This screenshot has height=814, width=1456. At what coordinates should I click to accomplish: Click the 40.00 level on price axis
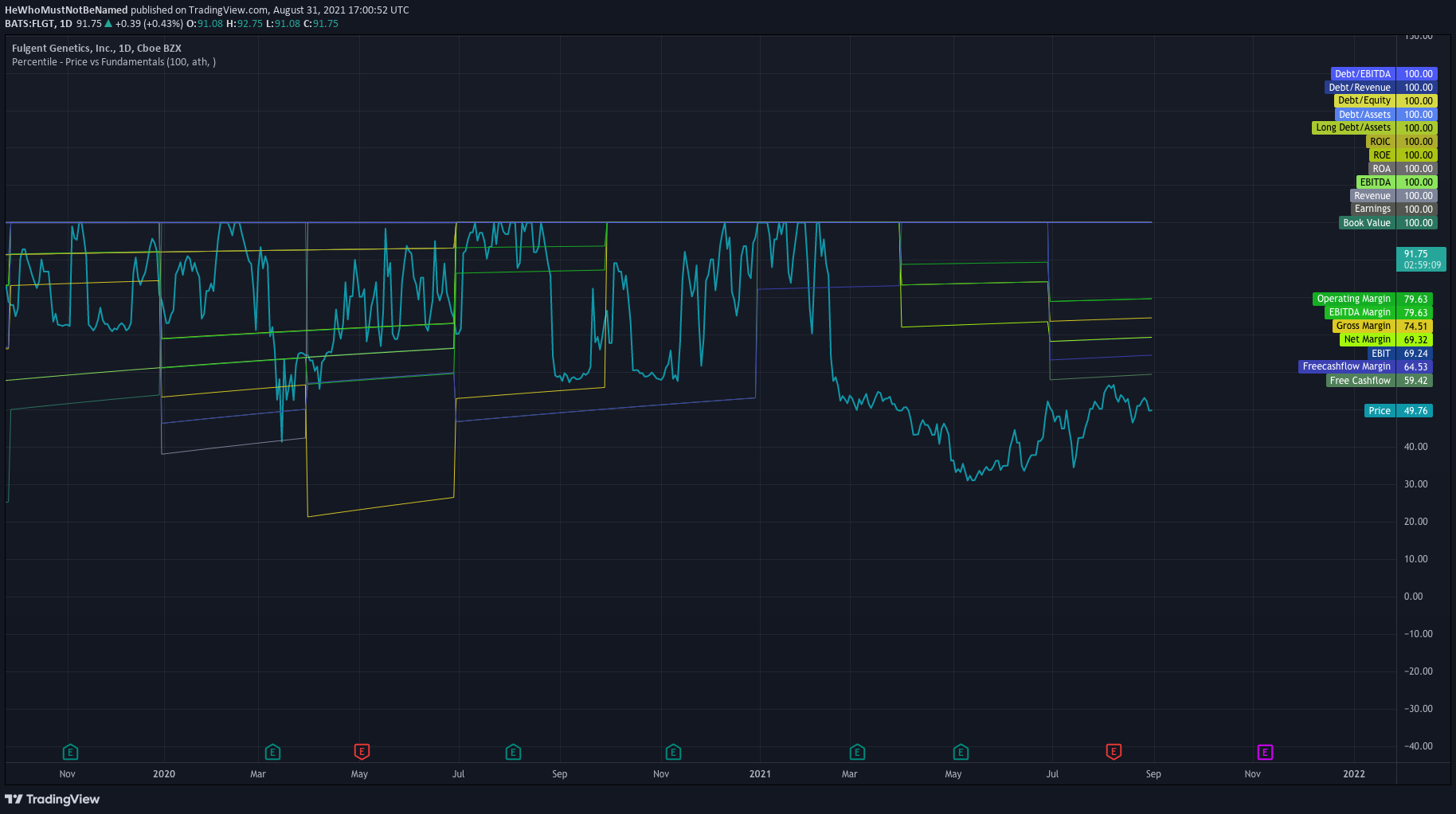1415,447
